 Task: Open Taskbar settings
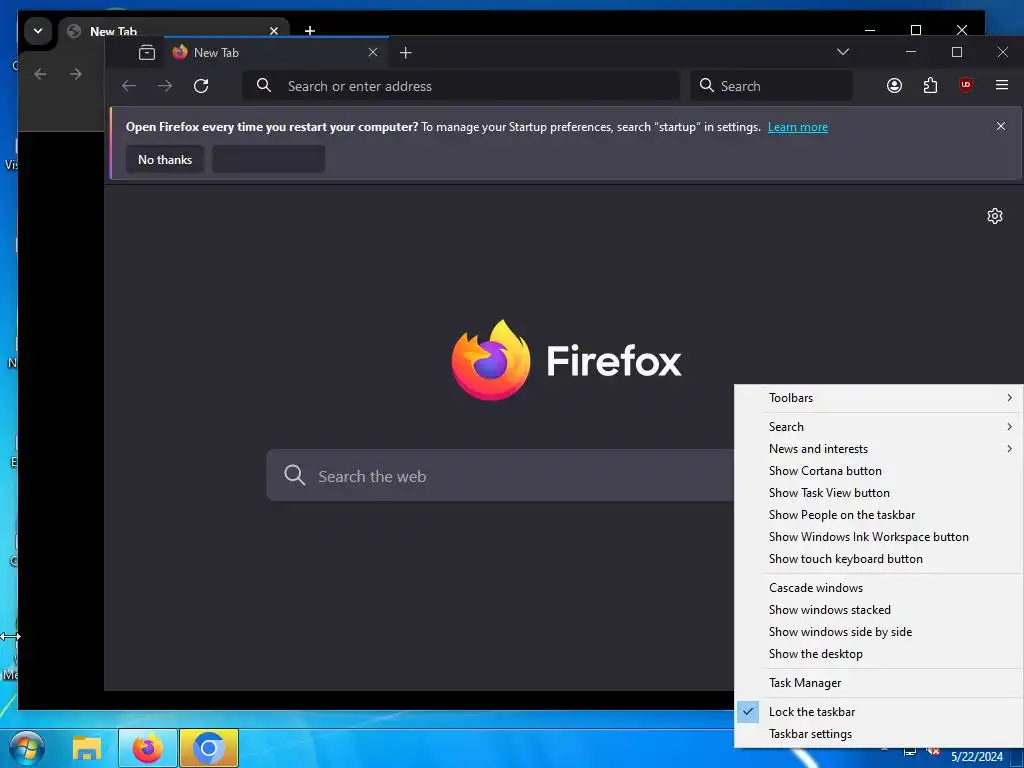tap(879, 734)
